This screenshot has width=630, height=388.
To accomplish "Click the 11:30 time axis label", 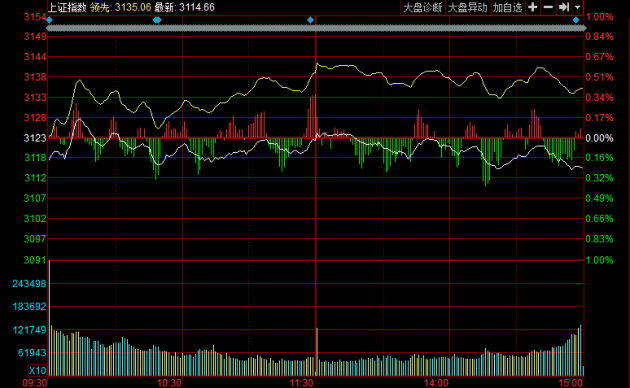I will pos(302,383).
